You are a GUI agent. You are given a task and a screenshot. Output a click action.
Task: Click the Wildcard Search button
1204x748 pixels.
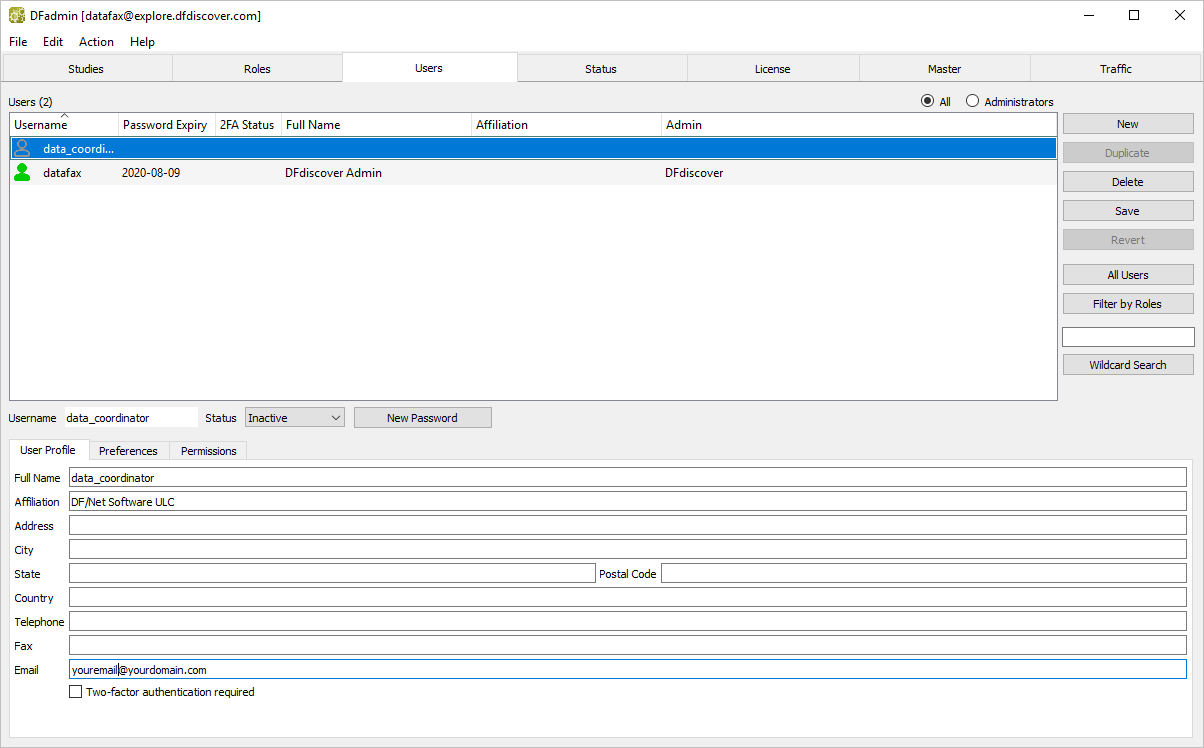pyautogui.click(x=1127, y=365)
